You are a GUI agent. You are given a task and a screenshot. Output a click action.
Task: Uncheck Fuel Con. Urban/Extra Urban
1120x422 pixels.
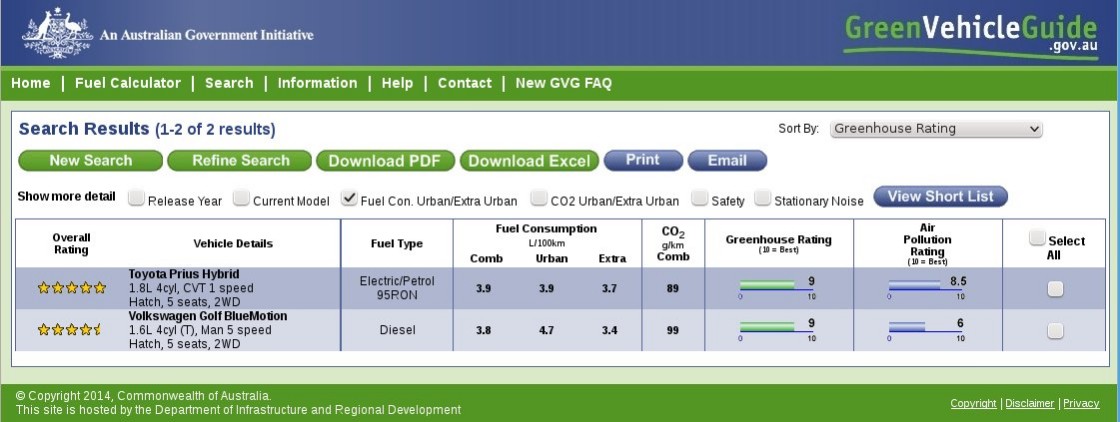click(349, 198)
